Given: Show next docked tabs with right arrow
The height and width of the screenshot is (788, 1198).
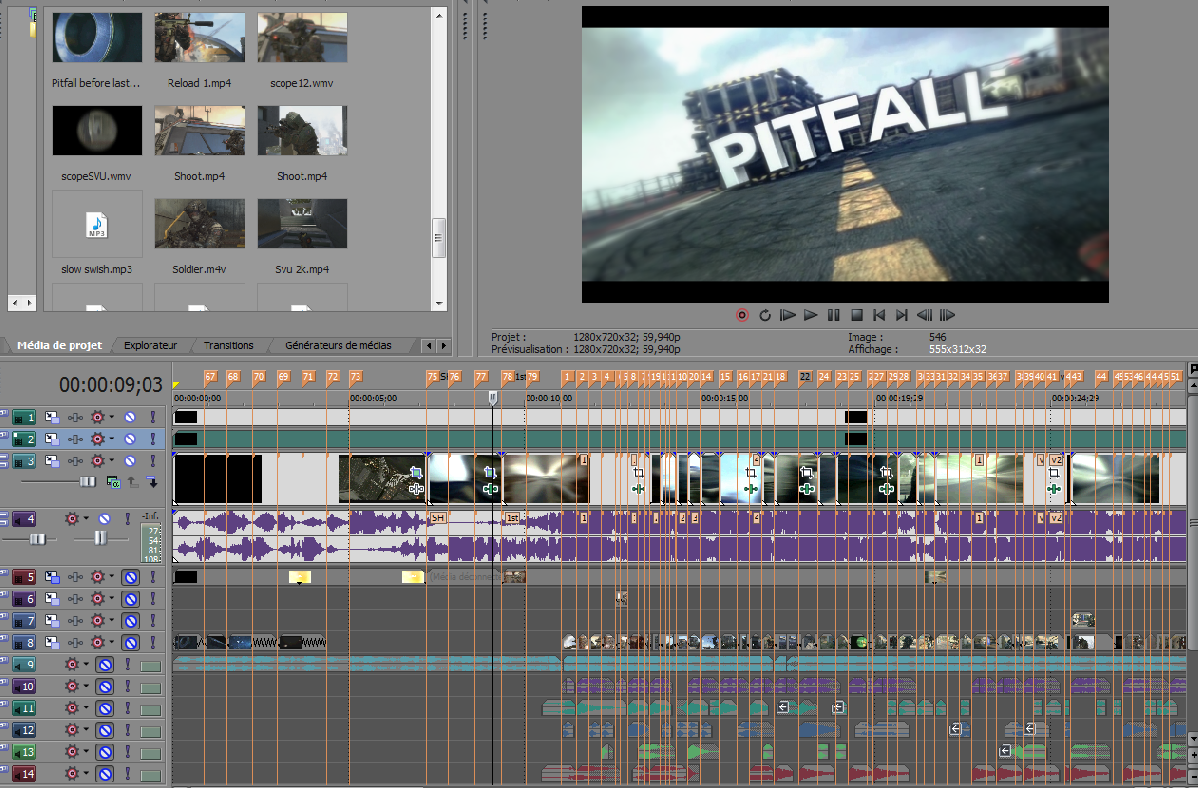Looking at the screenshot, I should pyautogui.click(x=443, y=345).
